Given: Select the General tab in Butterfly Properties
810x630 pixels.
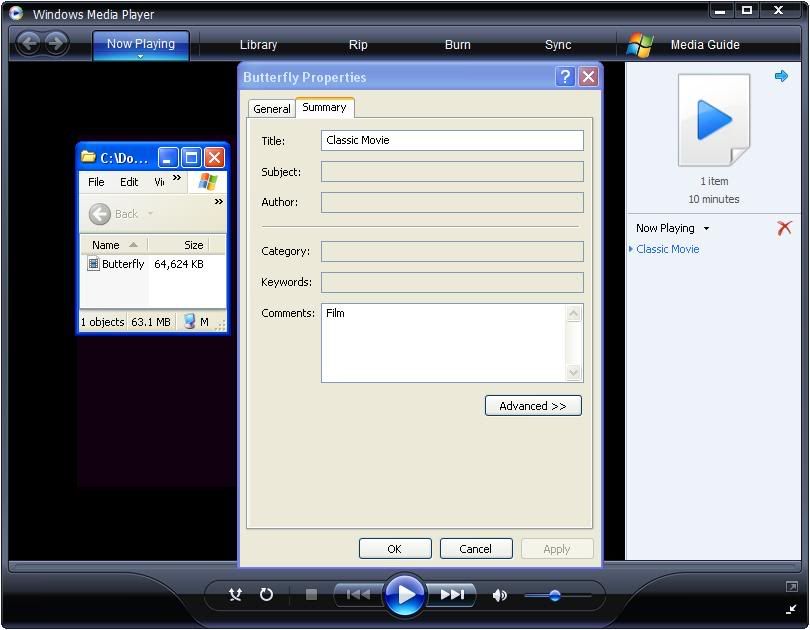Looking at the screenshot, I should [x=272, y=109].
